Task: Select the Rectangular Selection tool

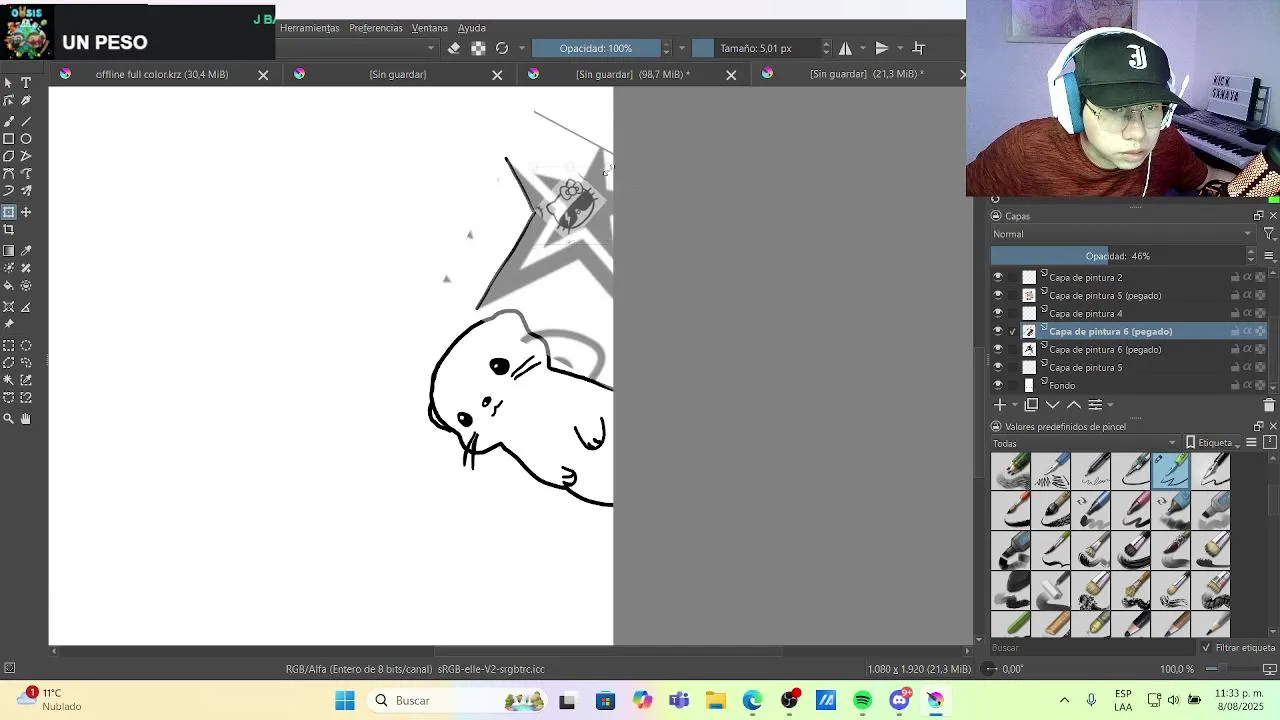Action: pos(9,345)
